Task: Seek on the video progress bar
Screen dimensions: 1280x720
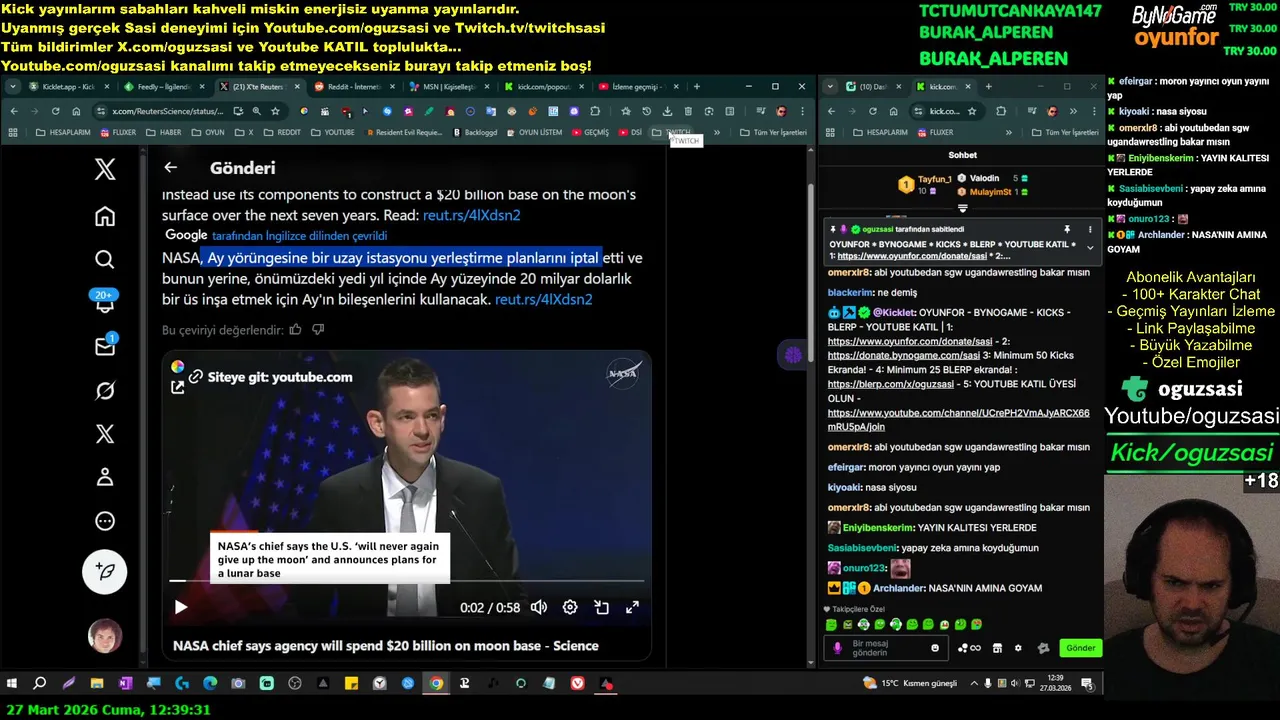Action: click(x=407, y=580)
